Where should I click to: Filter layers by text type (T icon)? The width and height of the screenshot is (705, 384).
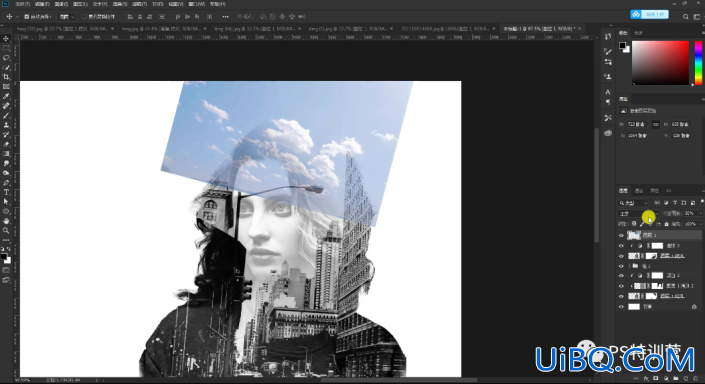point(675,203)
